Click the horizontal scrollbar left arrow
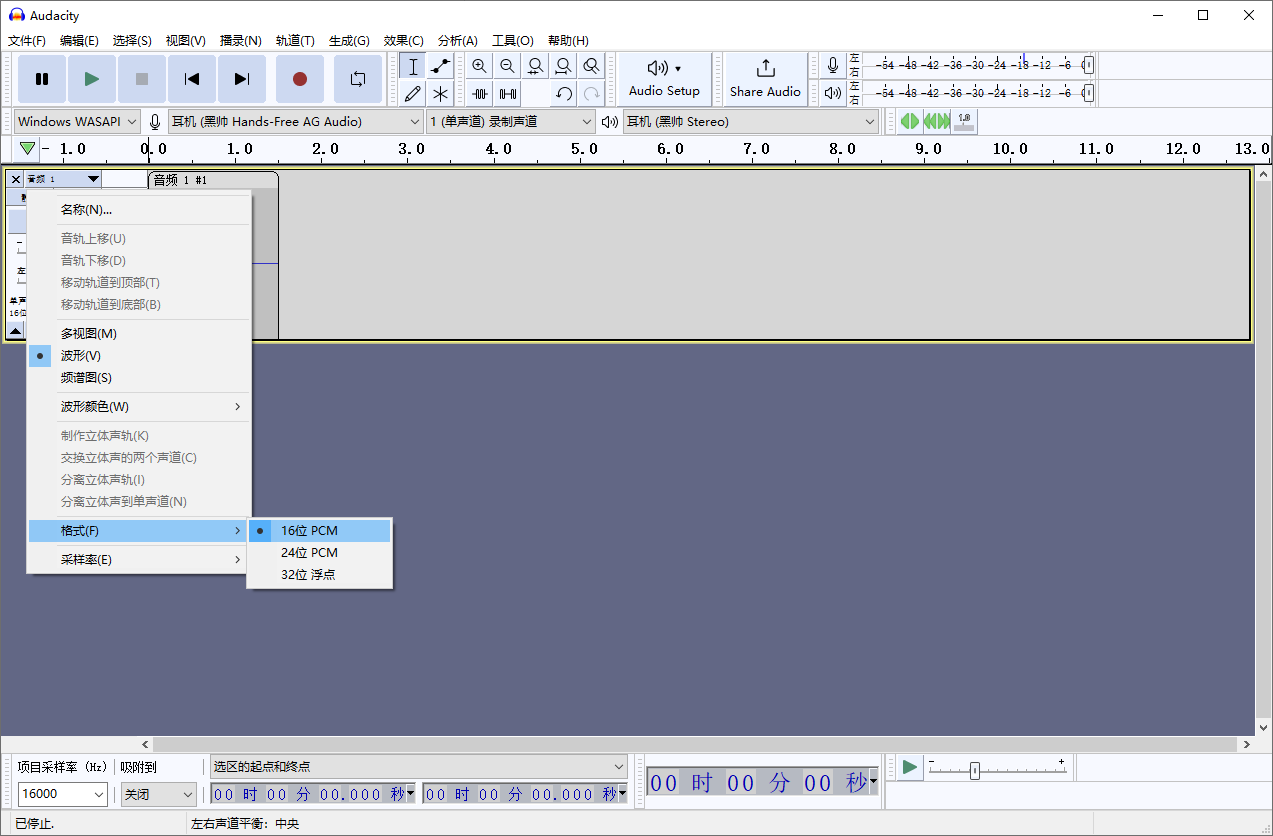Image resolution: width=1273 pixels, height=836 pixels. 145,745
